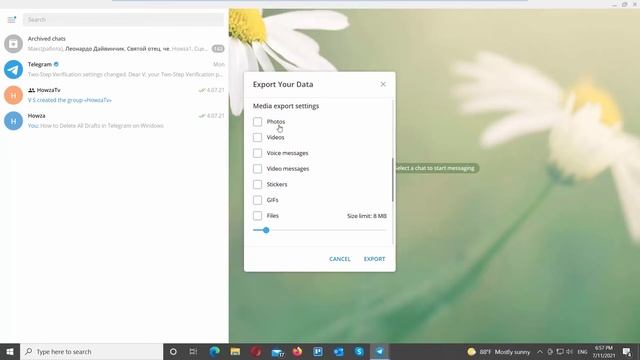Click the archived chats unread counter badge
Image resolution: width=640 pixels, height=360 pixels.
click(x=218, y=49)
